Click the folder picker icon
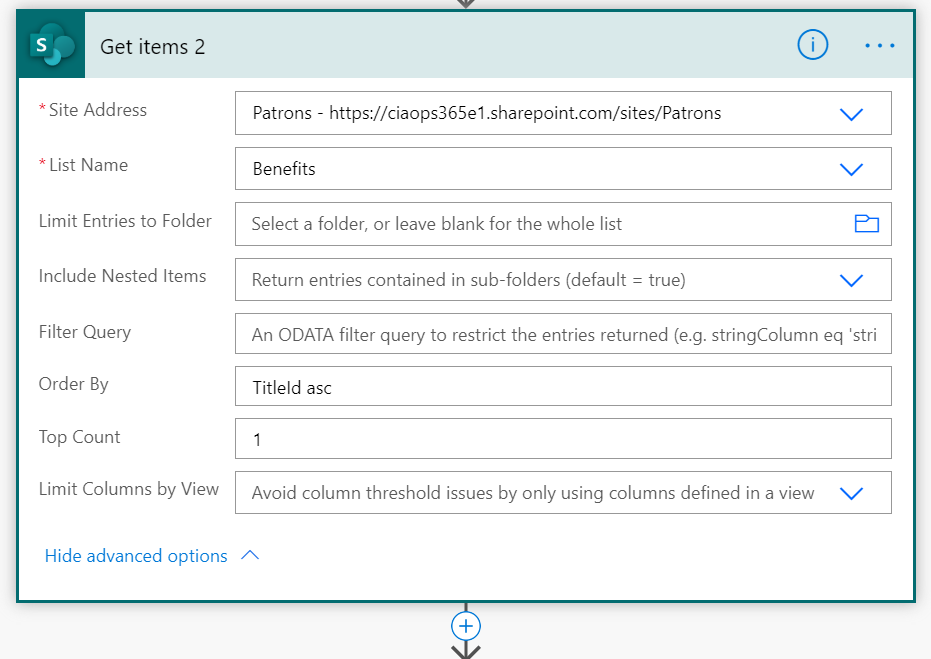Screen dimensions: 931x659 point(866,224)
